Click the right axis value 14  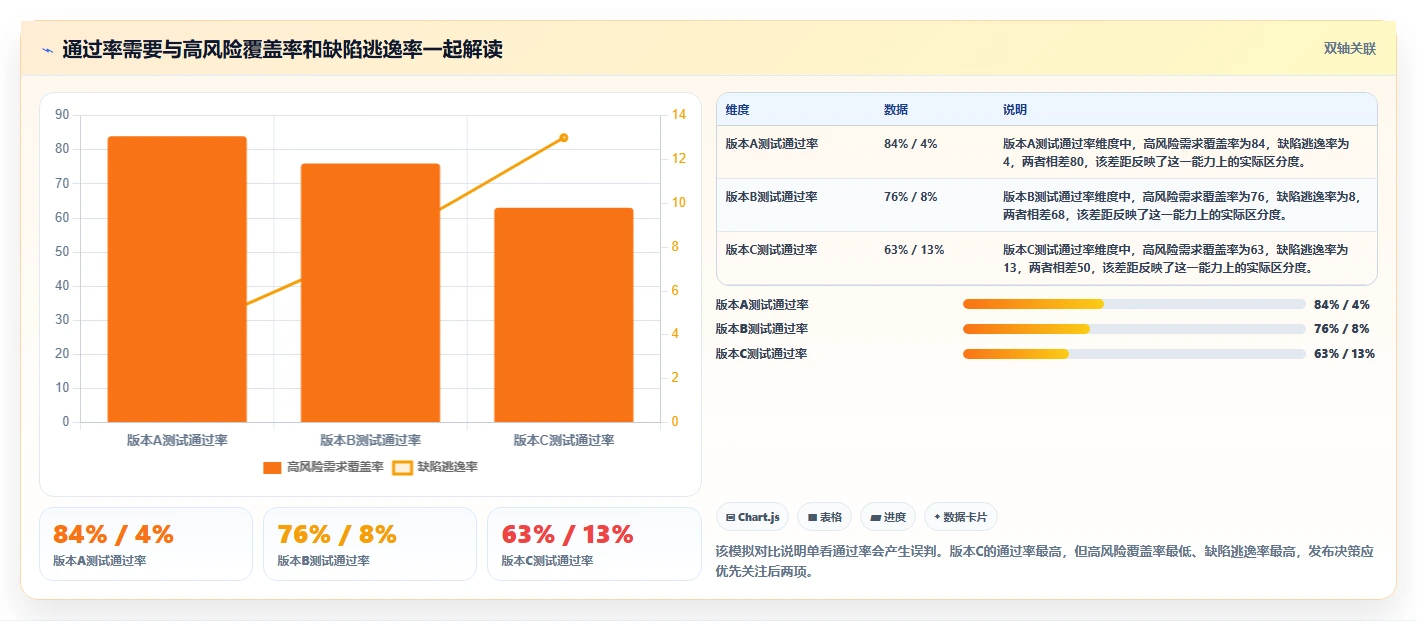pyautogui.click(x=678, y=115)
